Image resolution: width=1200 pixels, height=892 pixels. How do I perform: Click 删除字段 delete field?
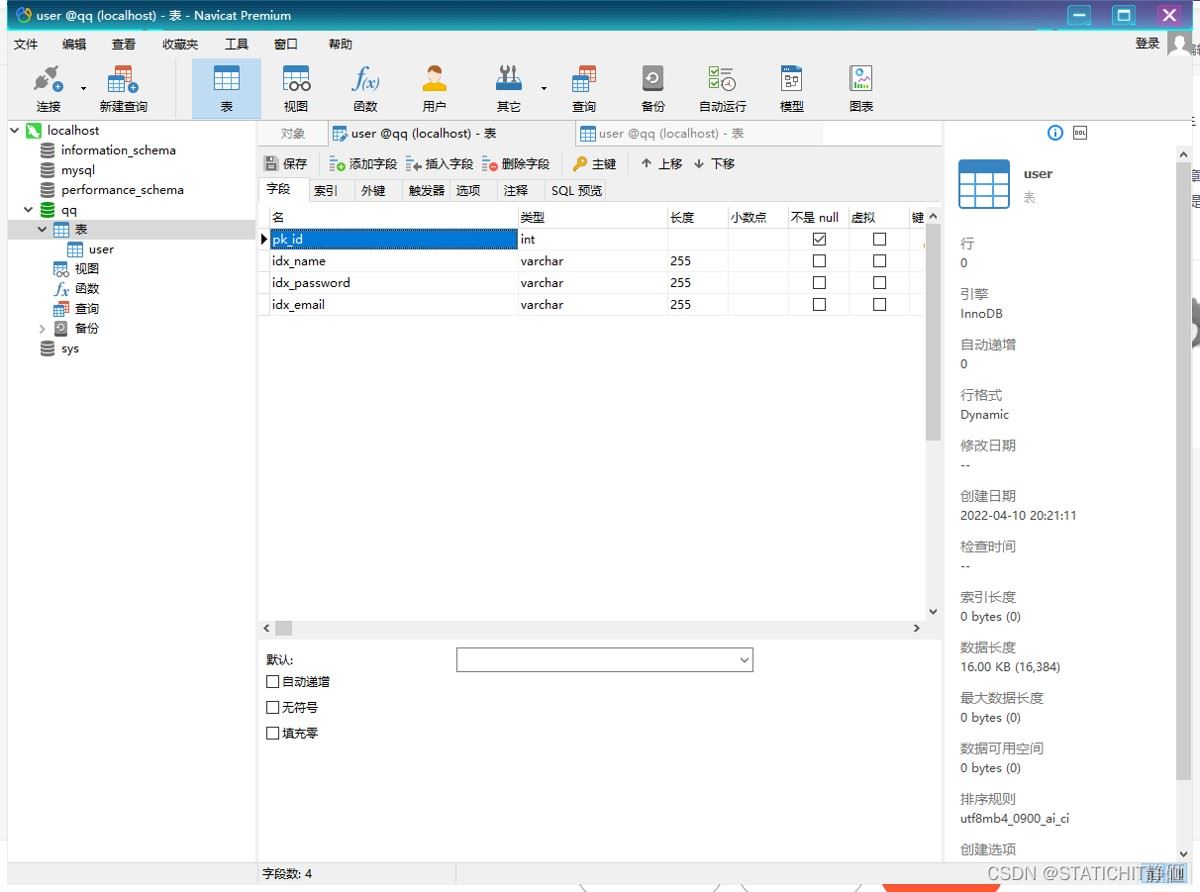516,164
